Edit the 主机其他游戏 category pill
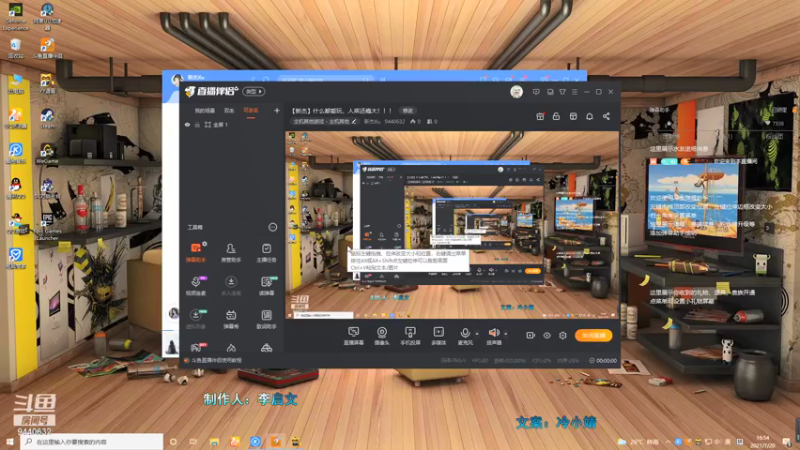This screenshot has width=800, height=450. [325, 121]
